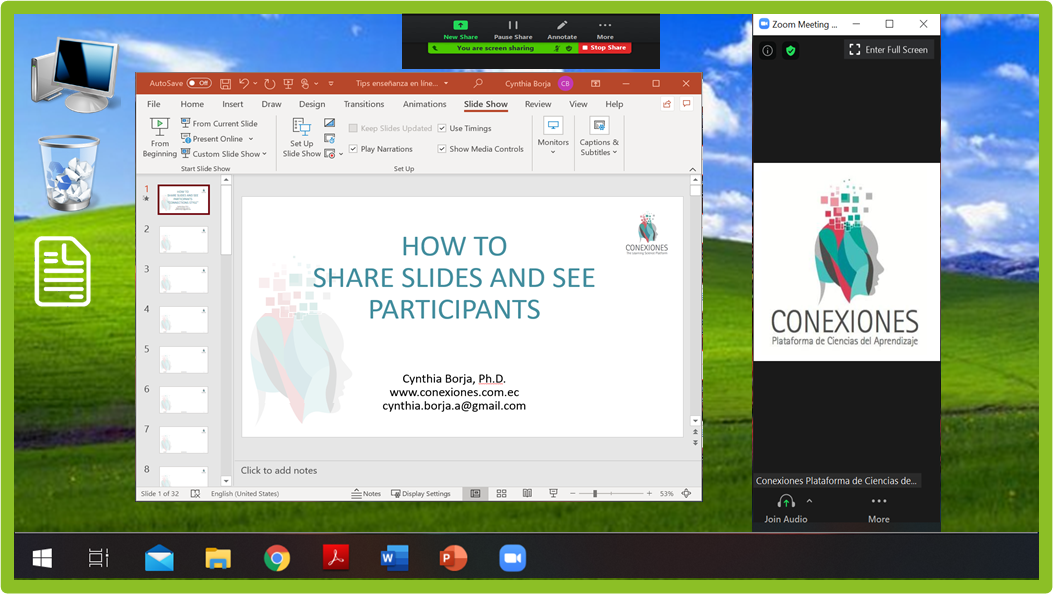
Task: Start Slide Show from status bar icon
Action: coord(553,493)
